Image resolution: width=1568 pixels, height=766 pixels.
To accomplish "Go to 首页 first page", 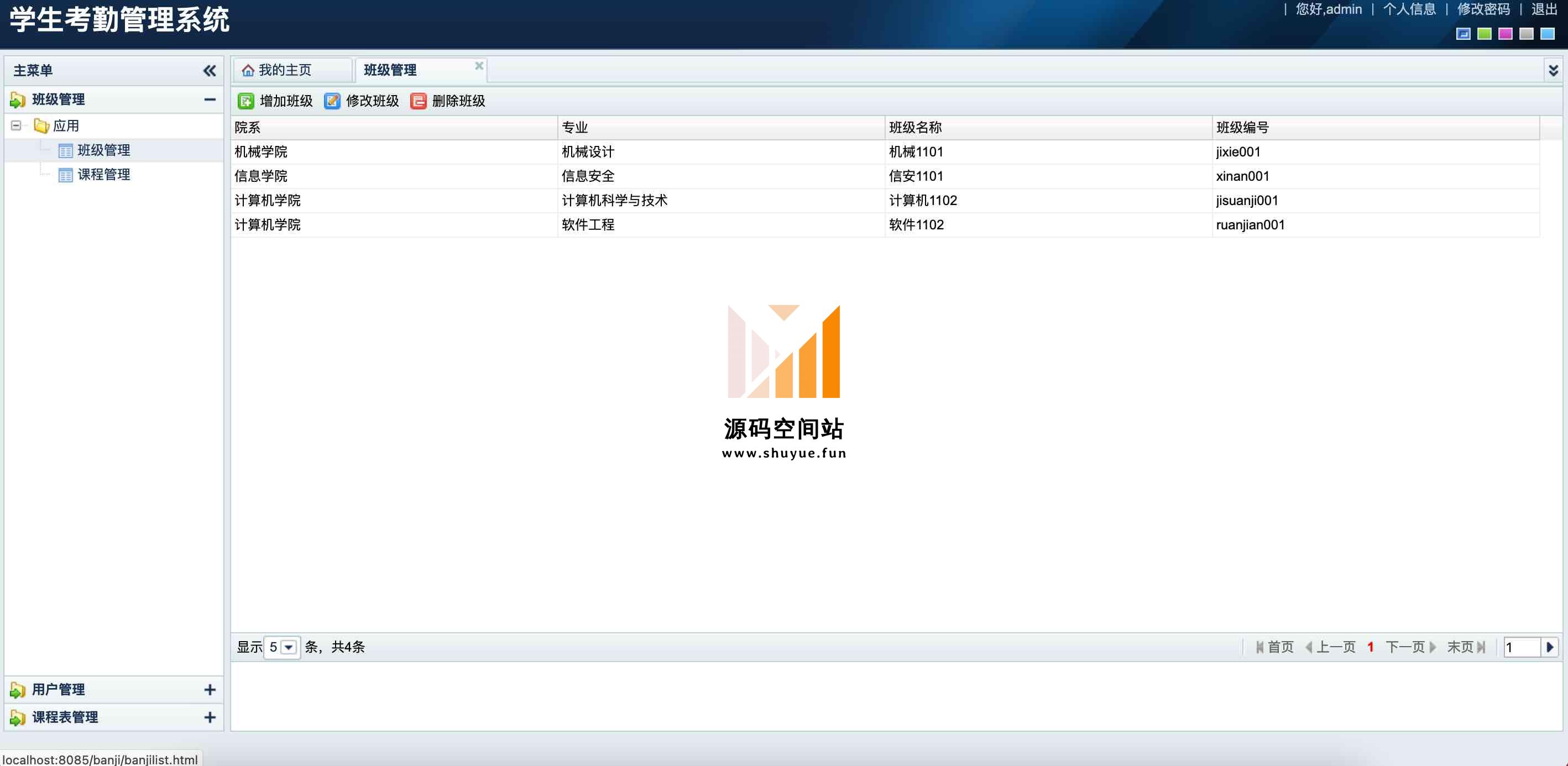I will pos(1274,647).
